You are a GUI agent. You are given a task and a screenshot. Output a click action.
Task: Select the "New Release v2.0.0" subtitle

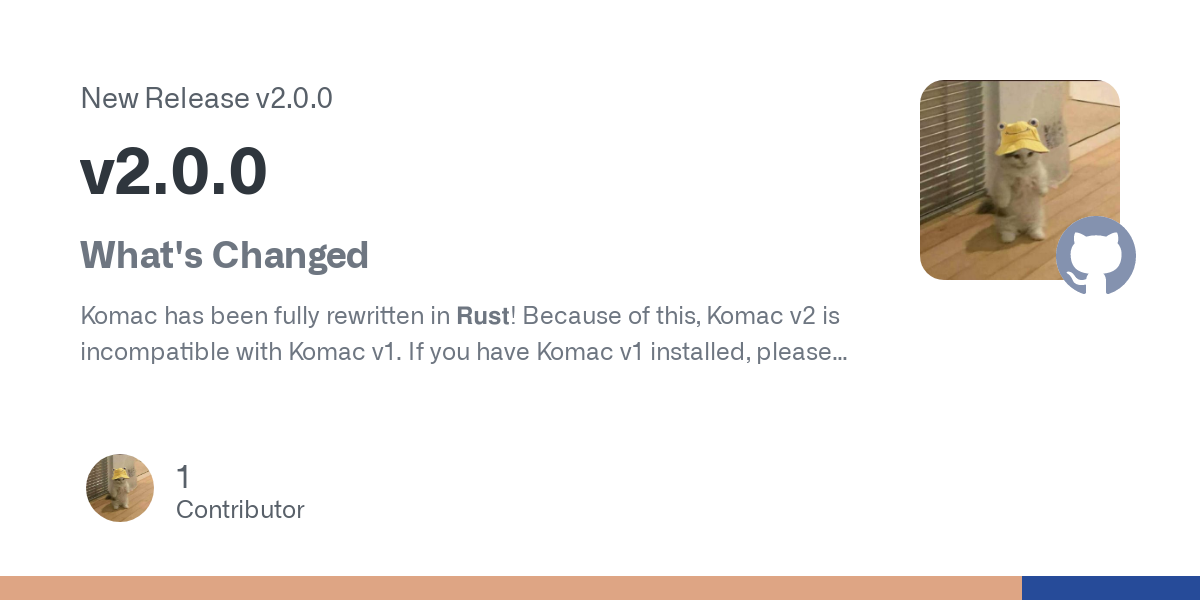click(x=206, y=99)
